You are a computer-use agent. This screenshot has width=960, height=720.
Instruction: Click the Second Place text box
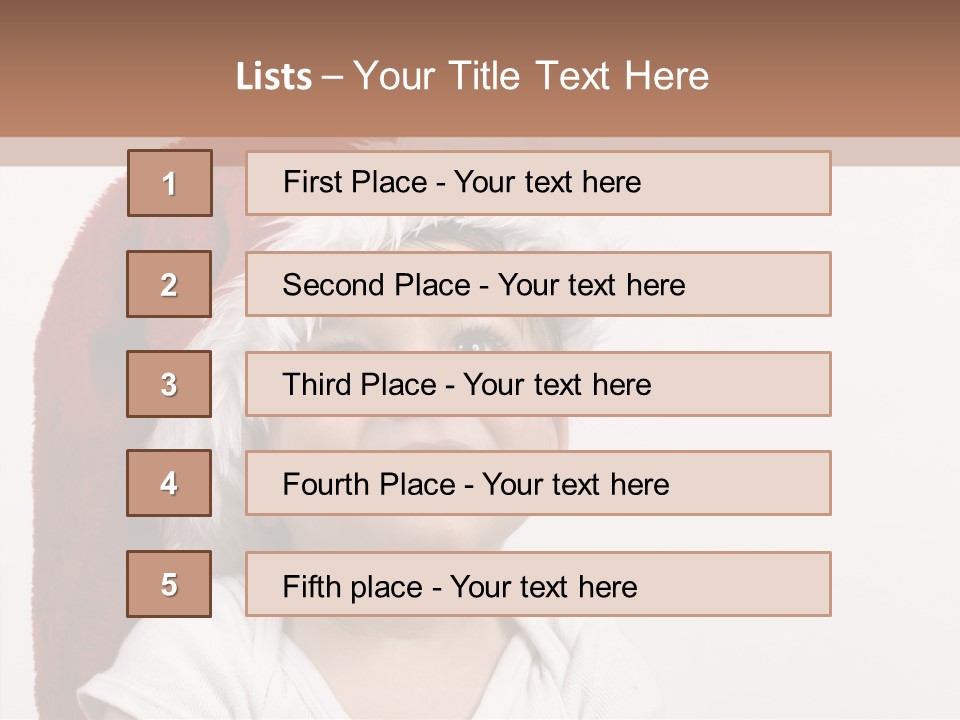(x=538, y=284)
